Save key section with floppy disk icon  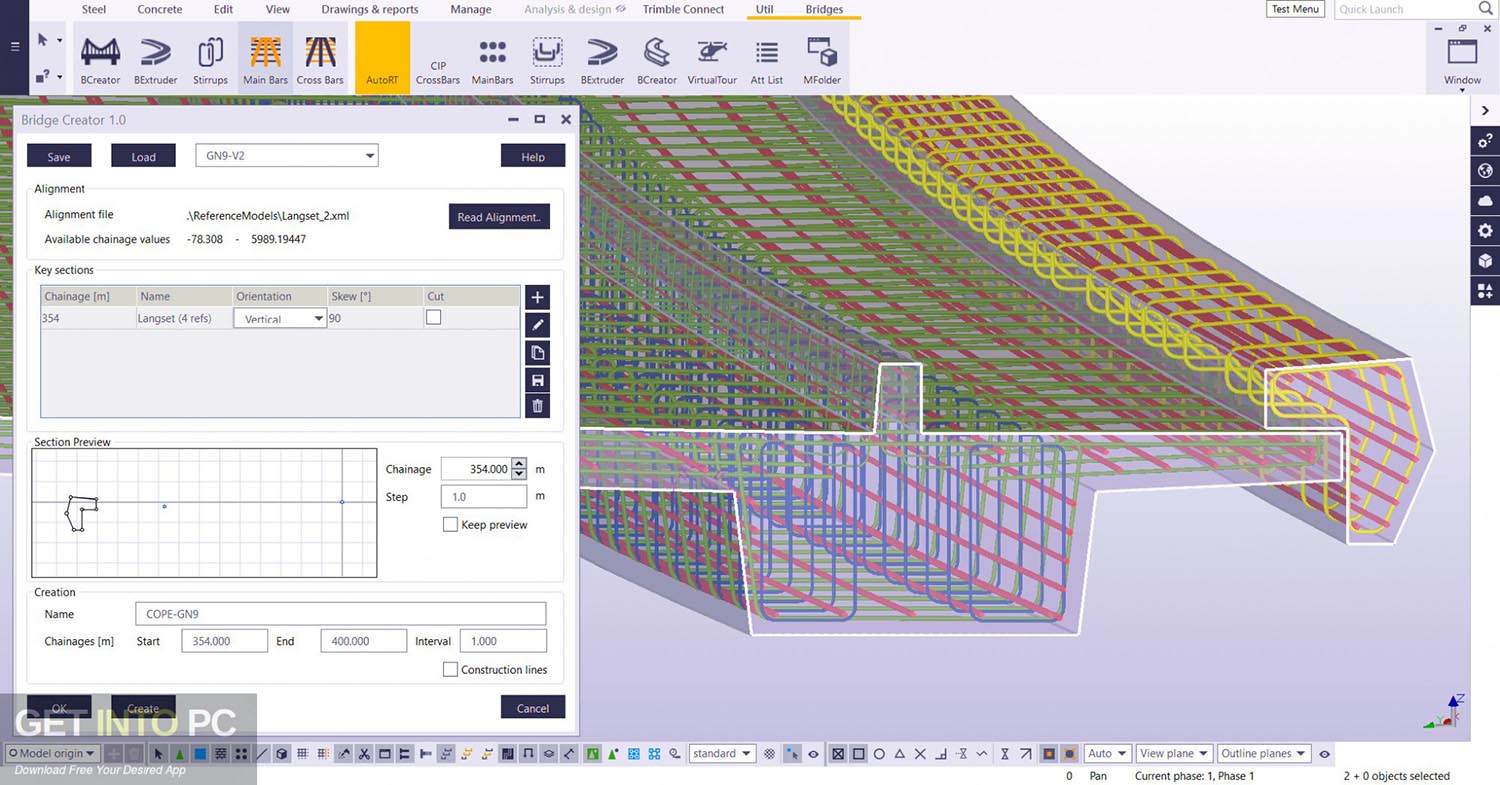538,379
